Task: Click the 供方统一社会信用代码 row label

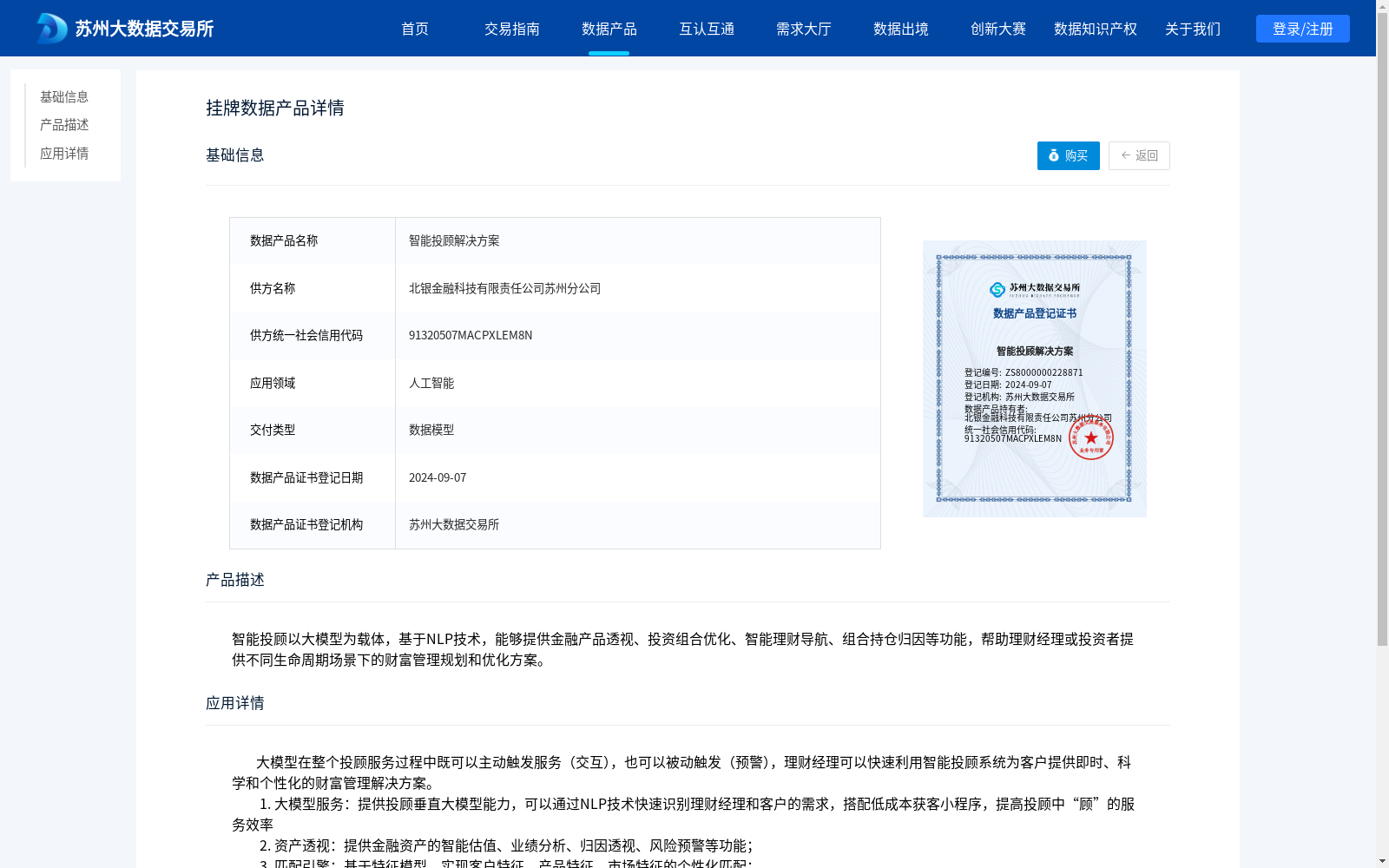Action: coord(306,335)
